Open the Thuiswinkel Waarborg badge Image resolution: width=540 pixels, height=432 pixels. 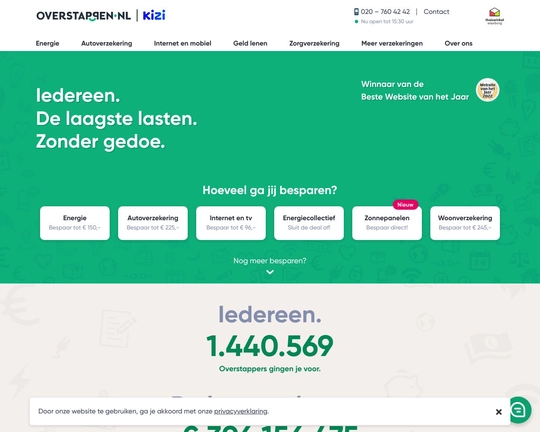(x=494, y=16)
